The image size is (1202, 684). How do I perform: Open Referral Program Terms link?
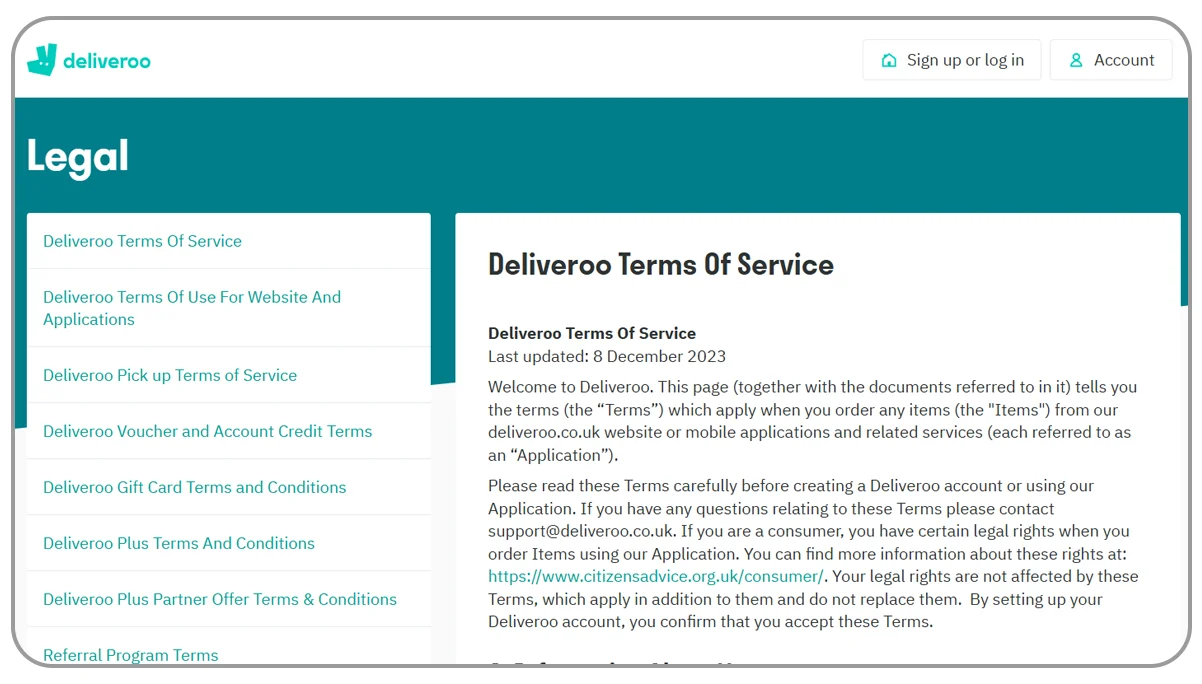pos(130,655)
